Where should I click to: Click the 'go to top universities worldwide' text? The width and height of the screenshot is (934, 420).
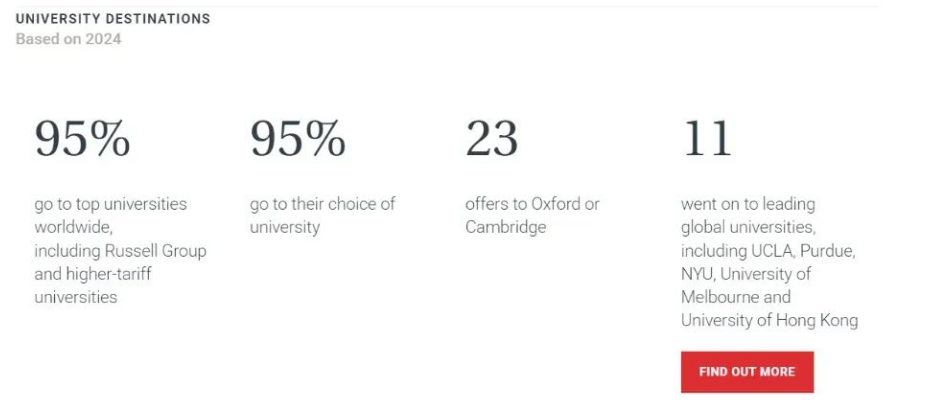pos(111,216)
